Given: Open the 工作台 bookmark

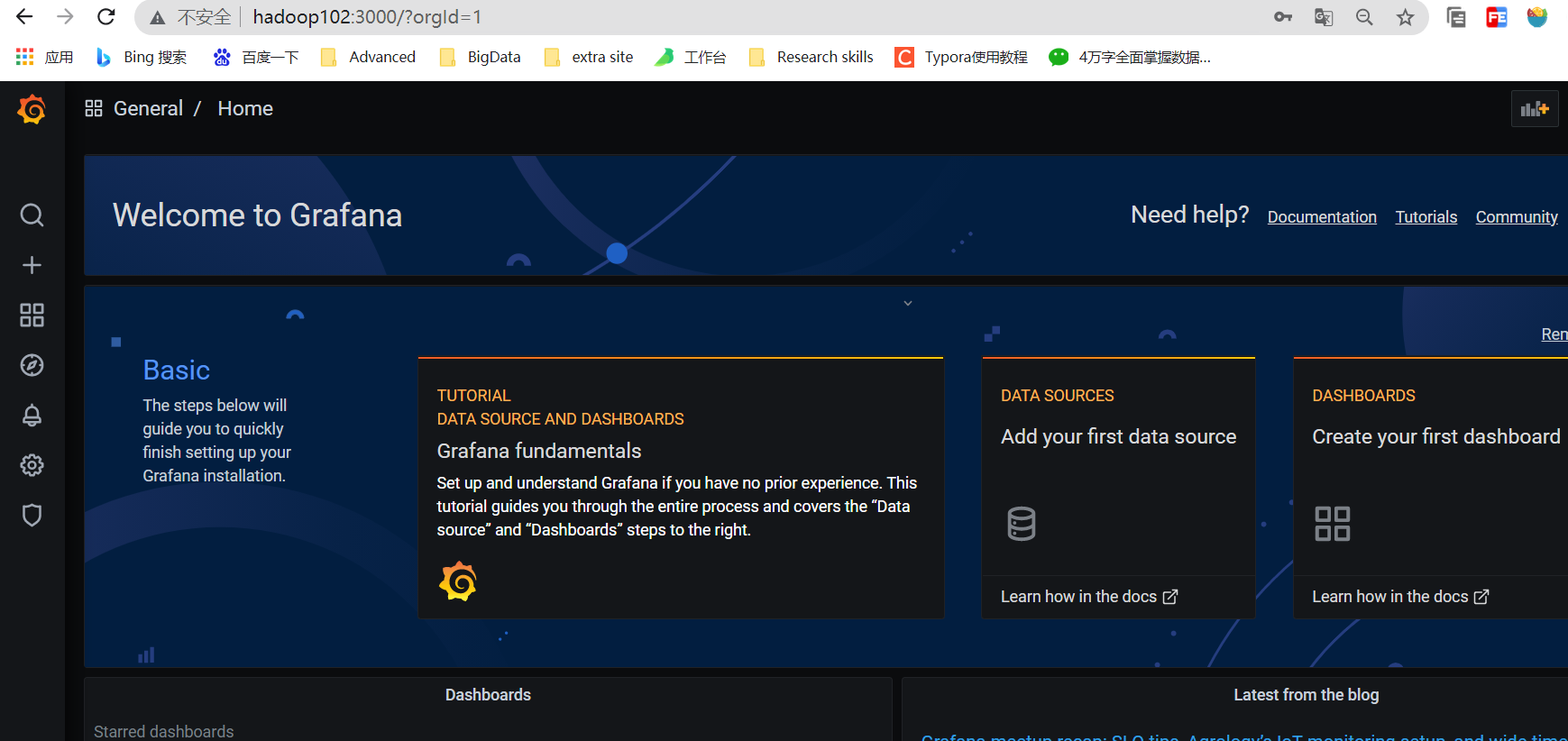Looking at the screenshot, I should point(691,57).
